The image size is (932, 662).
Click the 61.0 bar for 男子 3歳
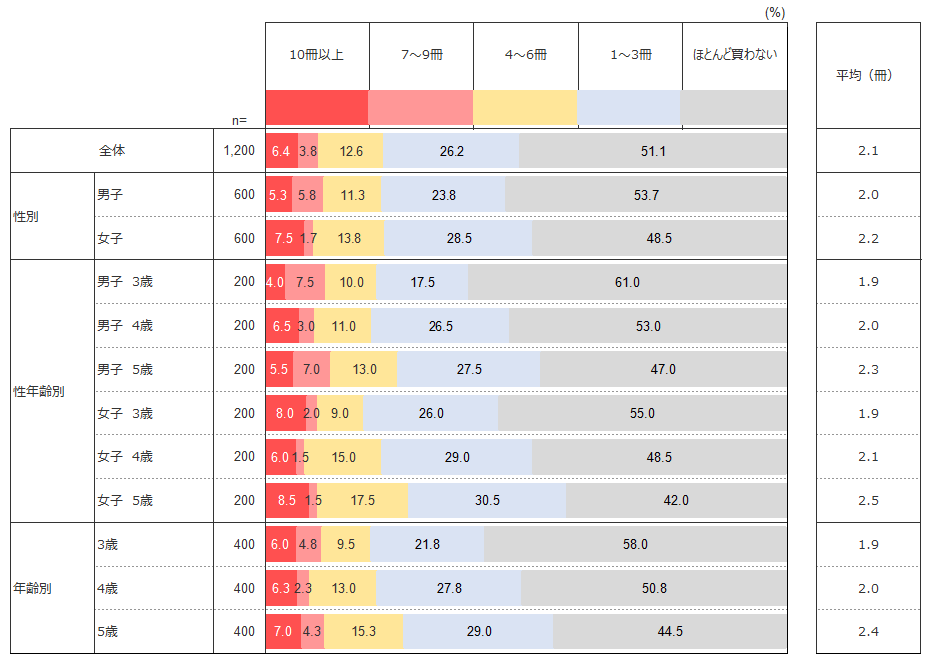[x=627, y=282]
